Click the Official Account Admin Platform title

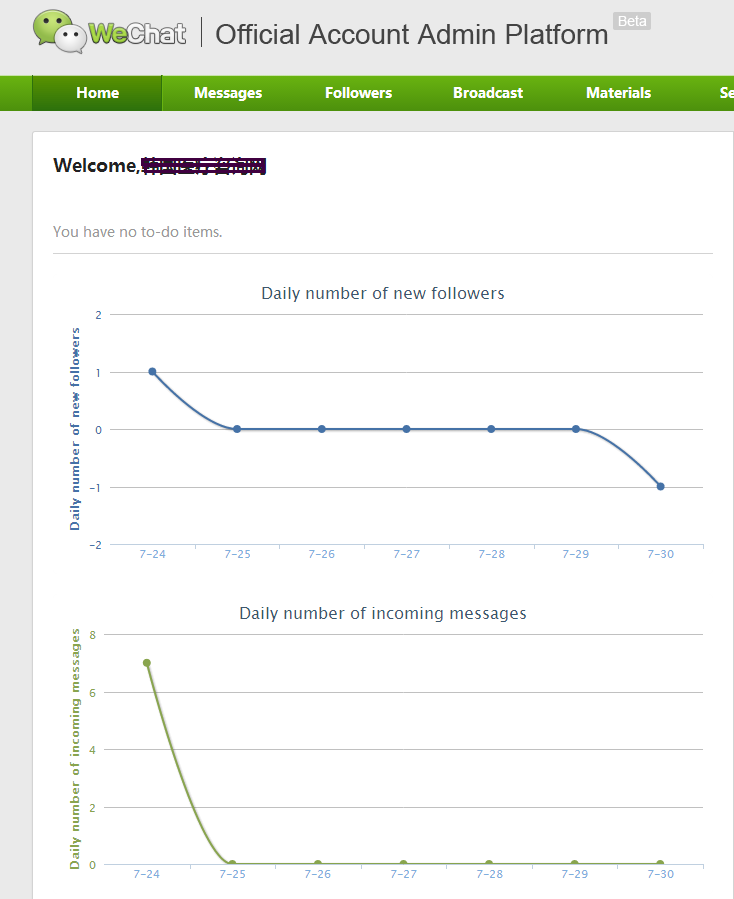pos(411,34)
